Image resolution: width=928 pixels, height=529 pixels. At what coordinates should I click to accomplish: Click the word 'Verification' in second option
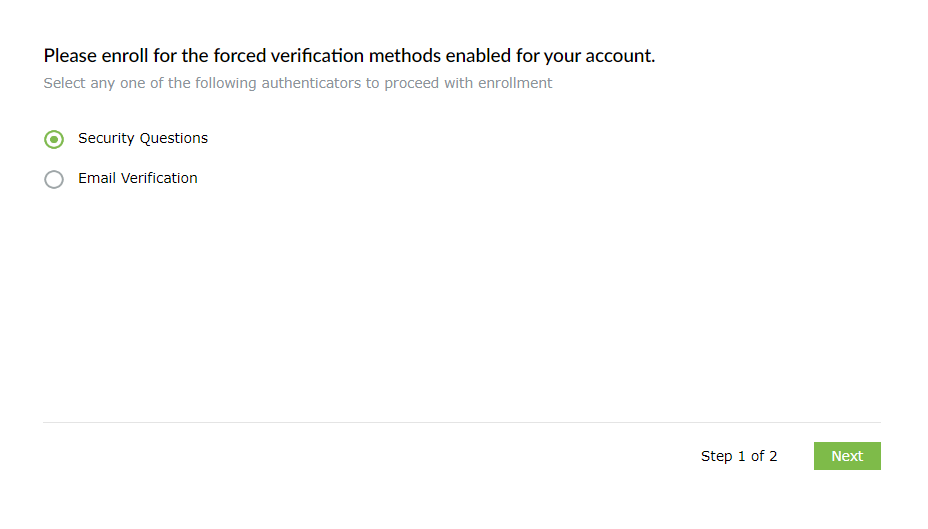[x=159, y=178]
